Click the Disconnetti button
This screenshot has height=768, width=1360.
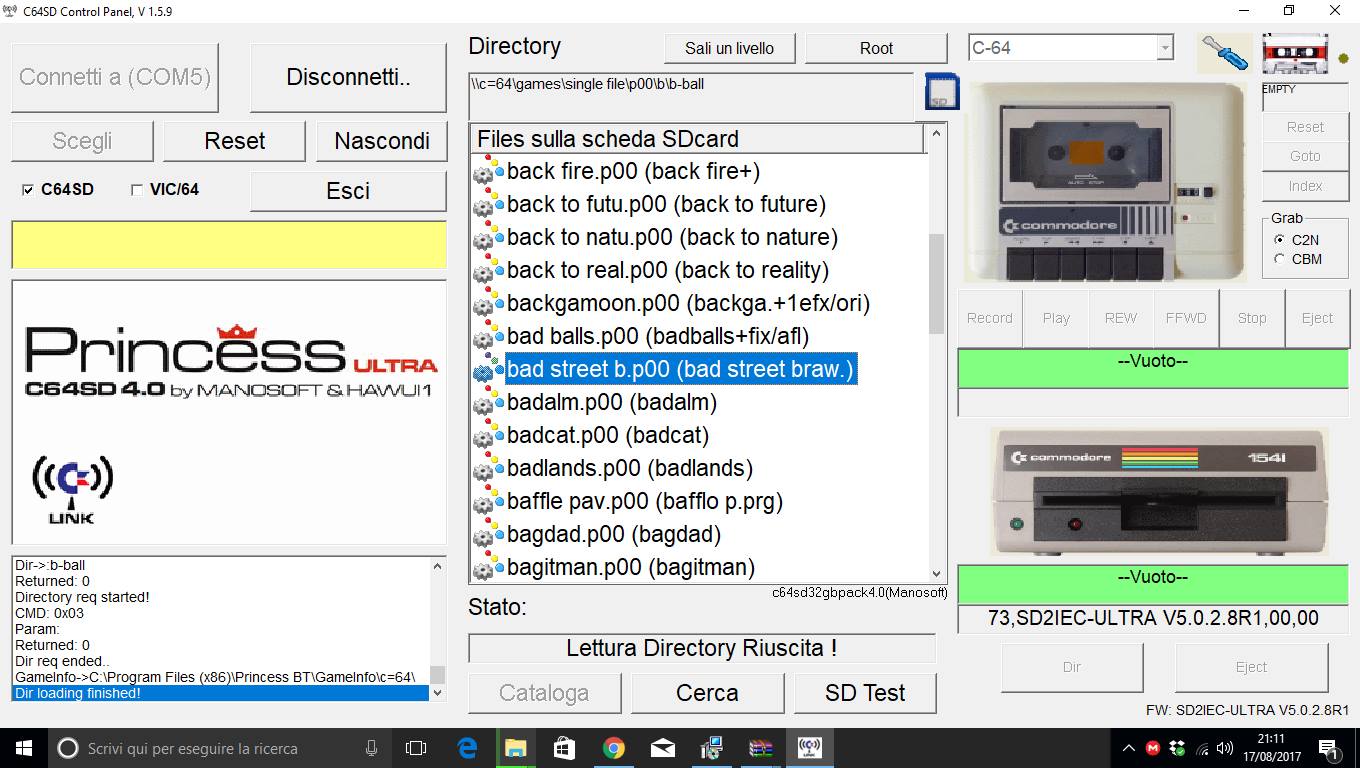[348, 77]
